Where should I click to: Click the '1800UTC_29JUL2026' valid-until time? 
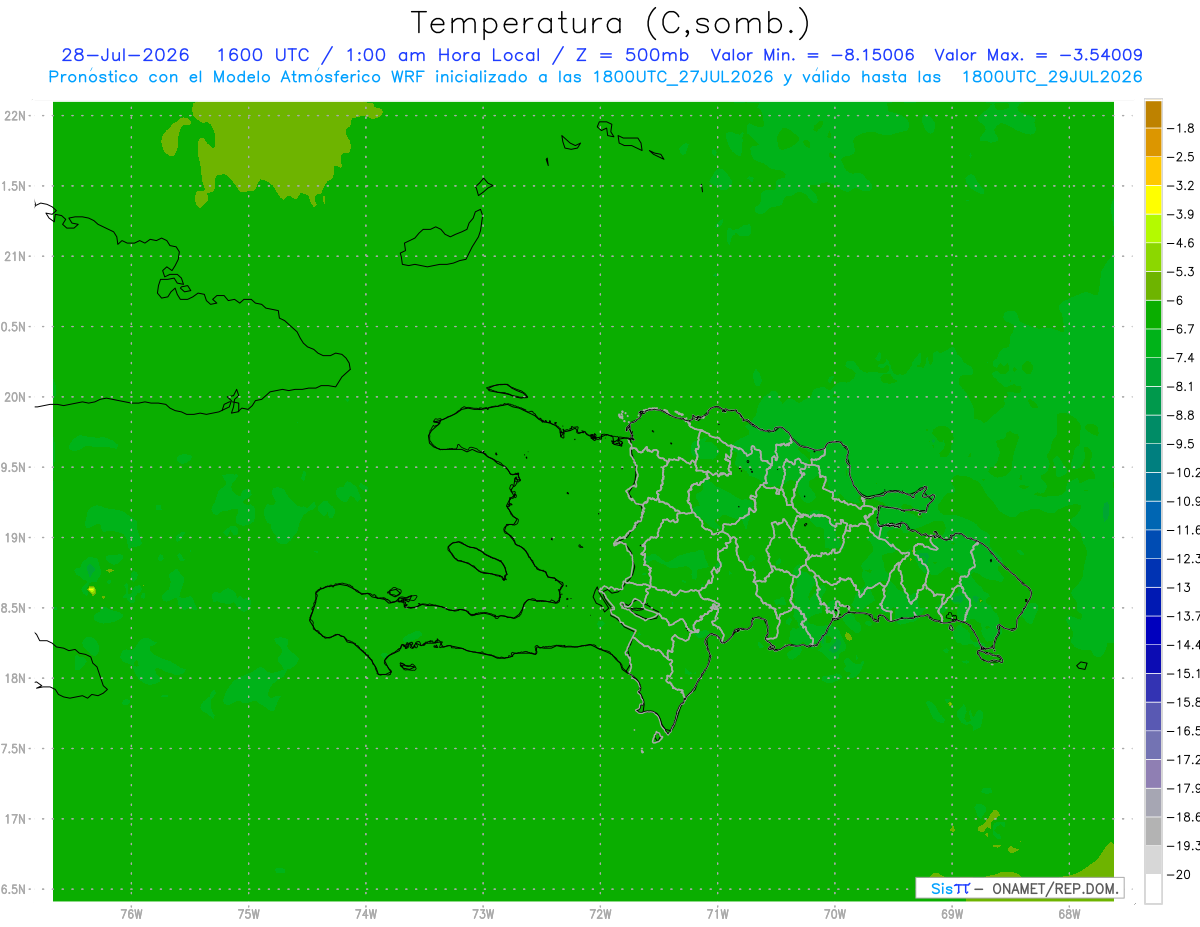(1052, 77)
